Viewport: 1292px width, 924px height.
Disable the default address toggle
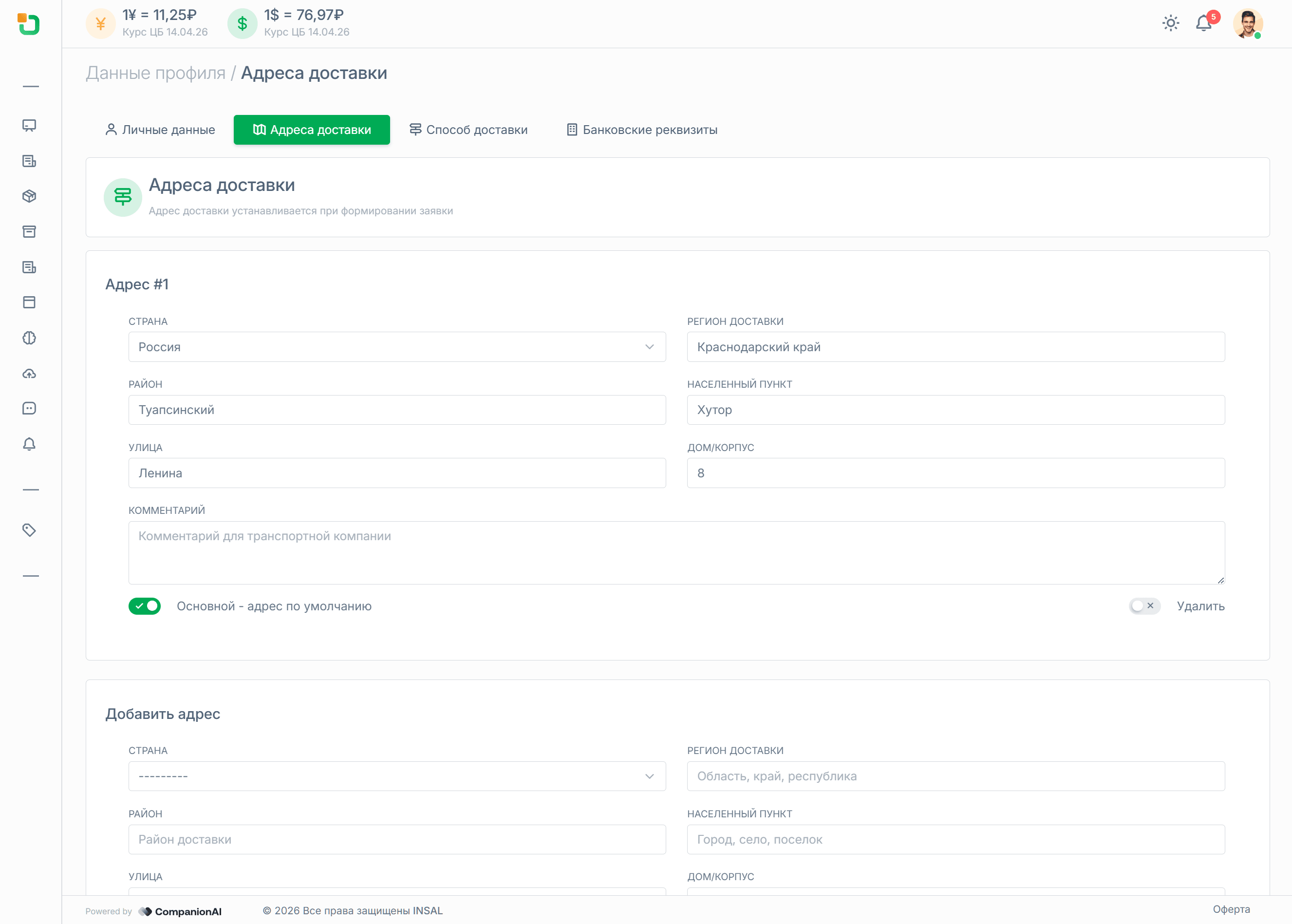click(145, 606)
